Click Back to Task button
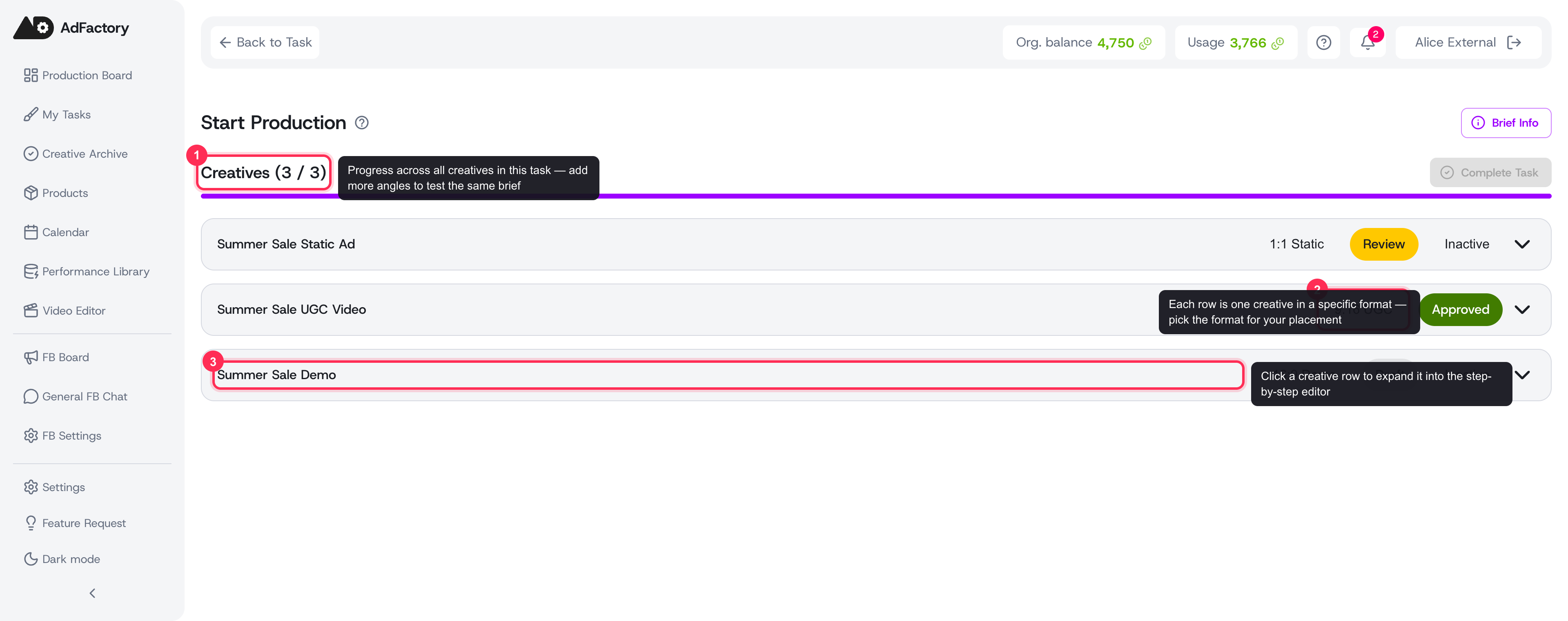This screenshot has width=1568, height=621. pyautogui.click(x=265, y=42)
